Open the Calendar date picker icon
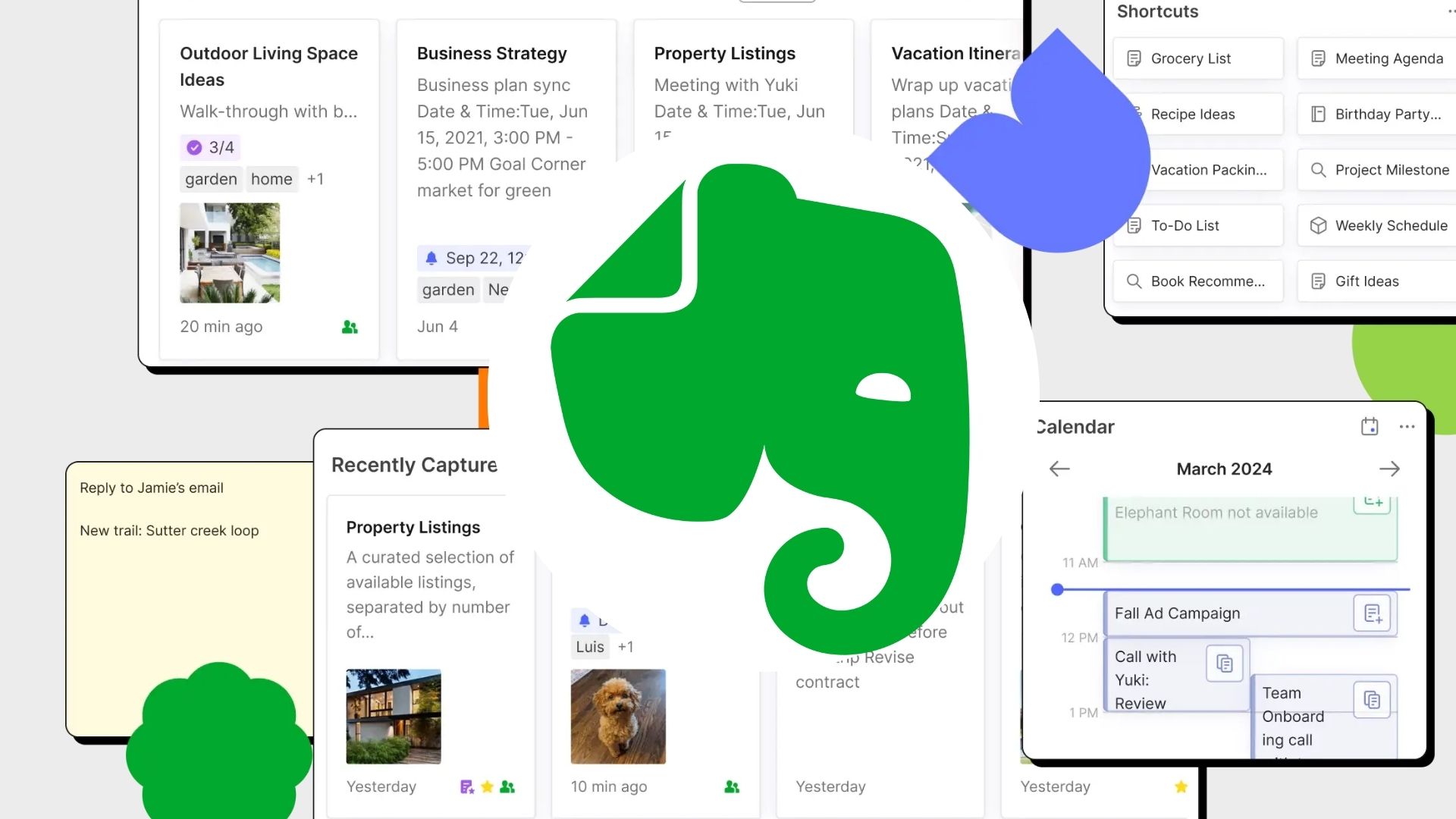 (1370, 426)
